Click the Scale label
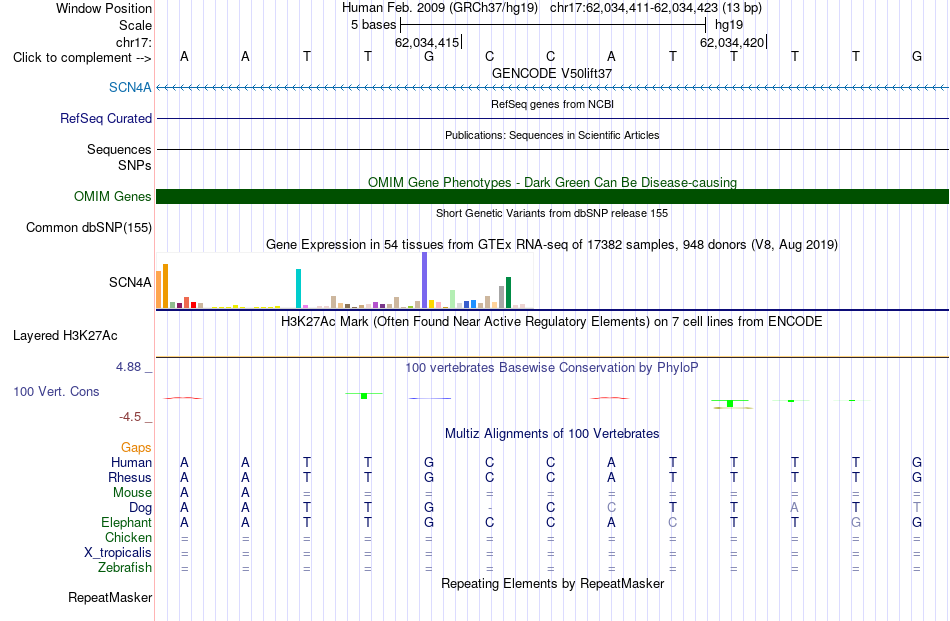The height and width of the screenshot is (621, 950). (x=135, y=25)
